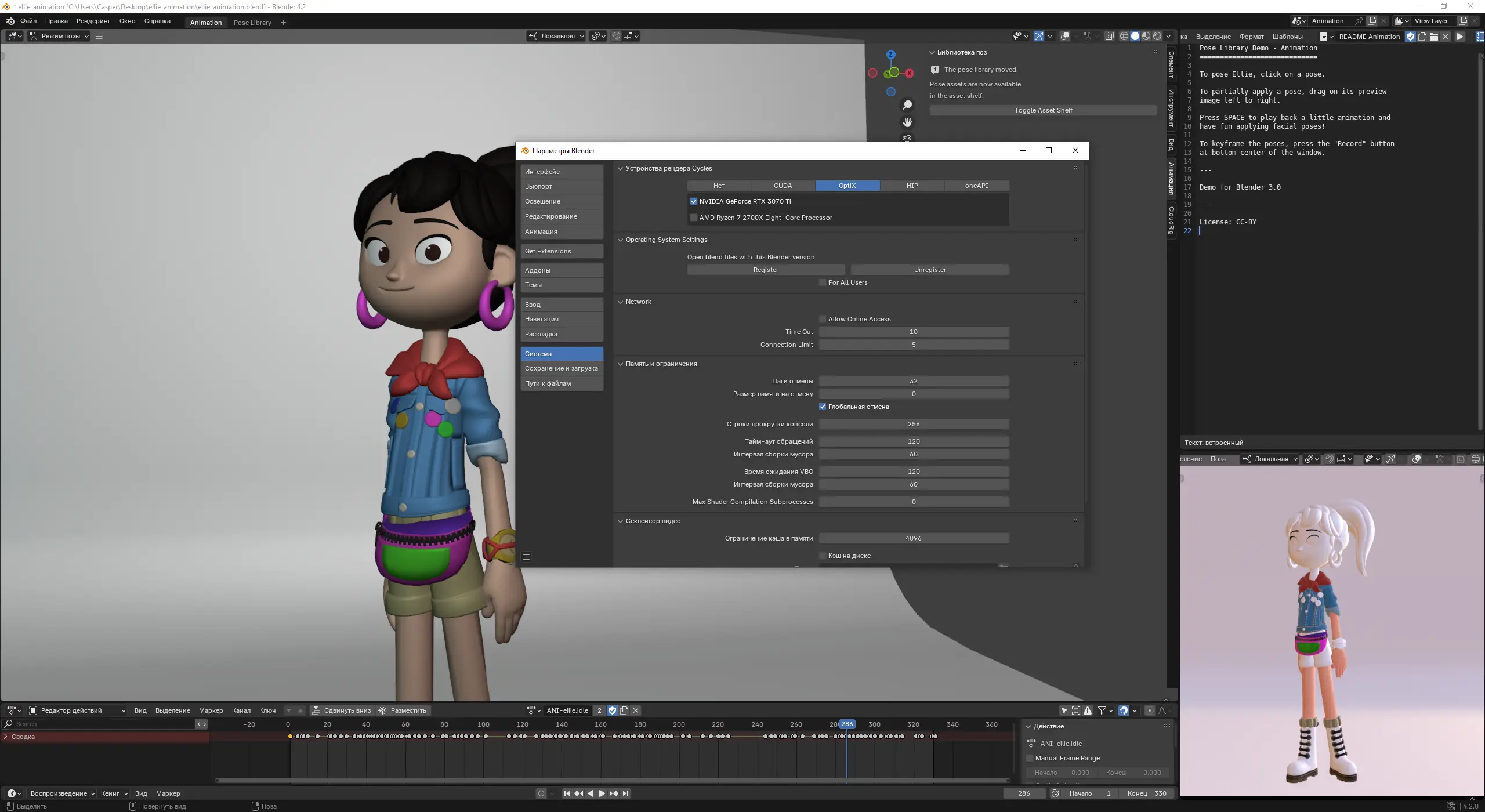This screenshot has height=812, width=1485.
Task: Run script with play icon in text editor
Action: (1460, 37)
